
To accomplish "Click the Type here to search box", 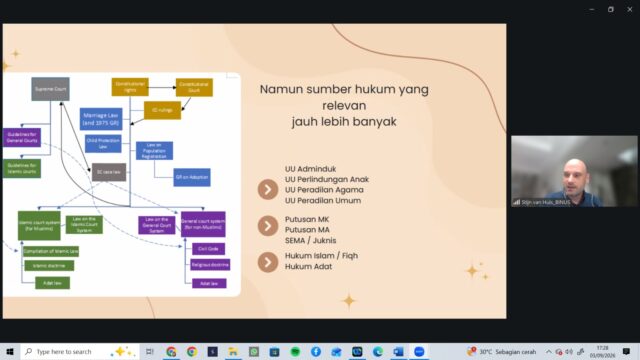I will [x=80, y=351].
